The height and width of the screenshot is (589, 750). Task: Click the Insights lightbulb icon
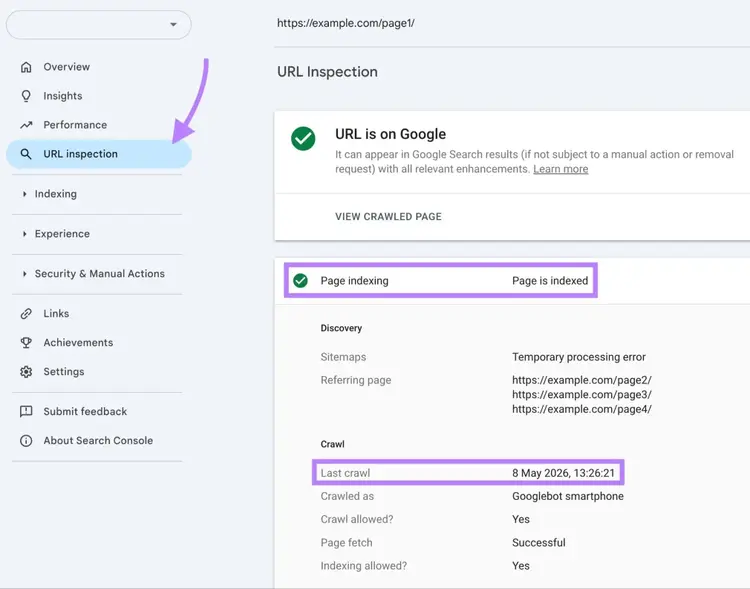point(26,96)
